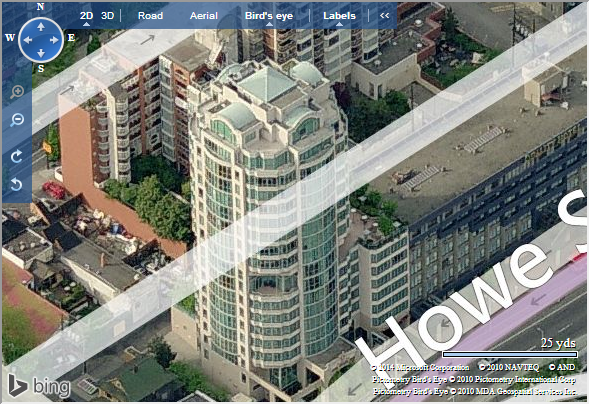Zoom in using the magnifier plus icon

17,92
